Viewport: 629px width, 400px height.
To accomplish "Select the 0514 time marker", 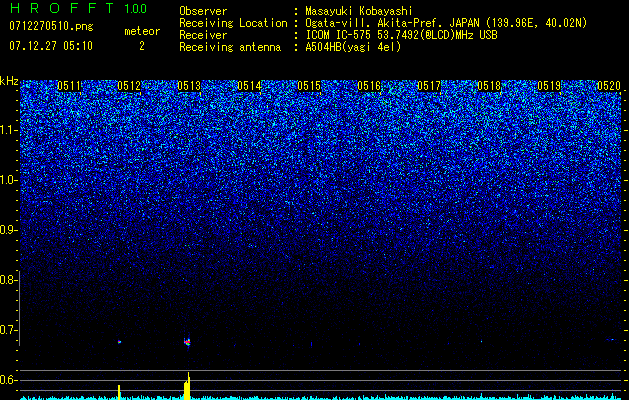I will 249,86.
